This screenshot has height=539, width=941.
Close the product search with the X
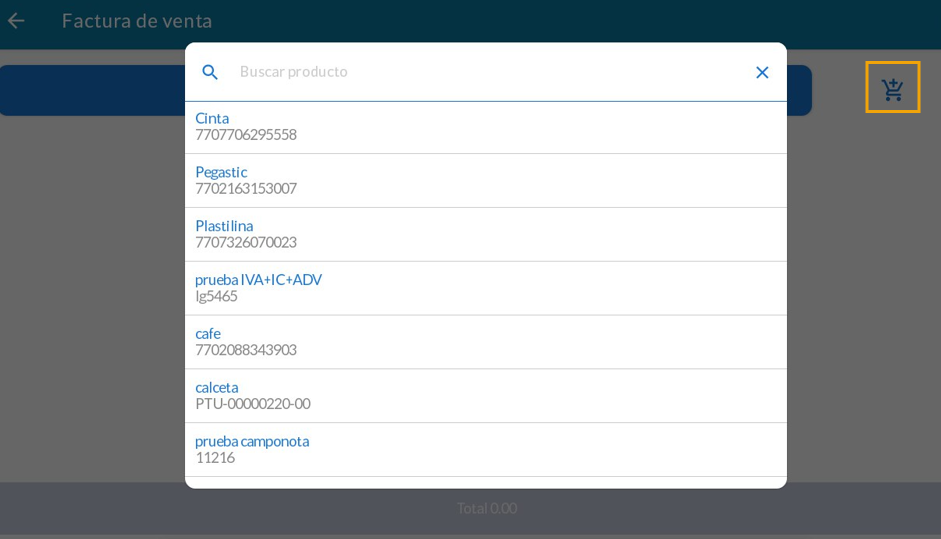click(762, 72)
